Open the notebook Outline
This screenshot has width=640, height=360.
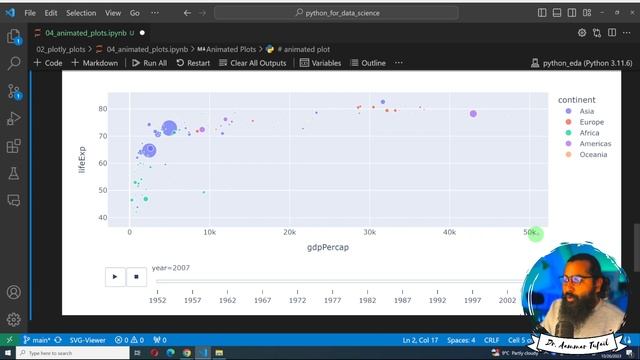click(x=368, y=63)
